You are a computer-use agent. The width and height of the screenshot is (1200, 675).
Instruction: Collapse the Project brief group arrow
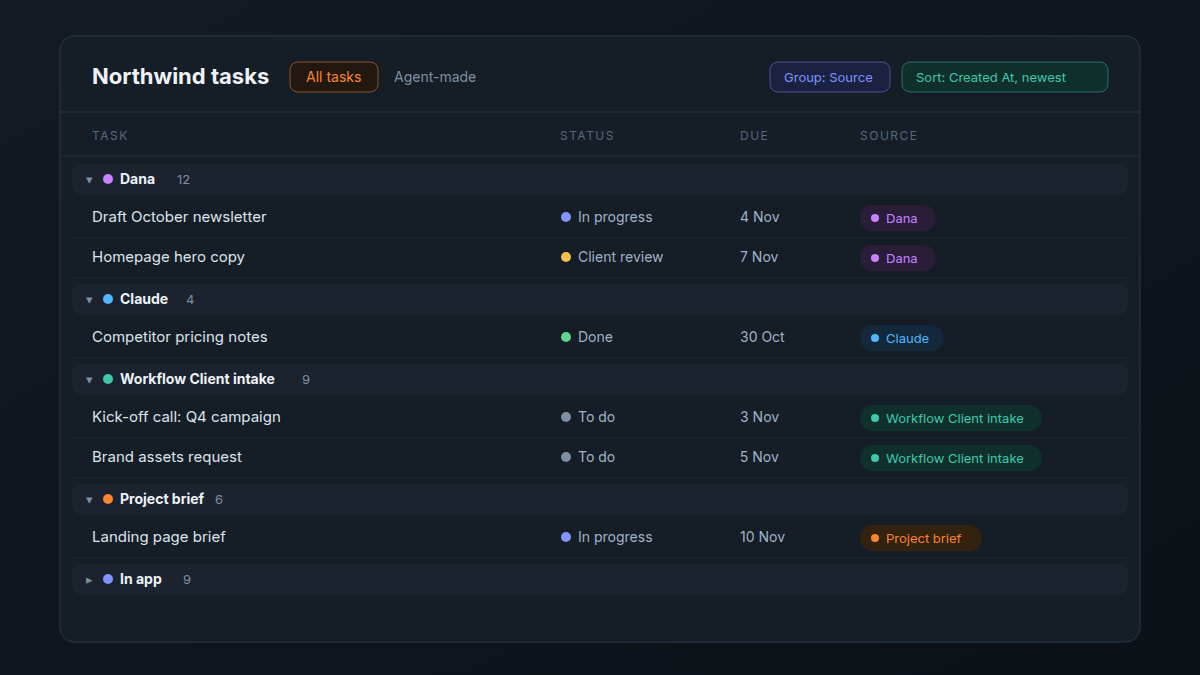(x=89, y=500)
